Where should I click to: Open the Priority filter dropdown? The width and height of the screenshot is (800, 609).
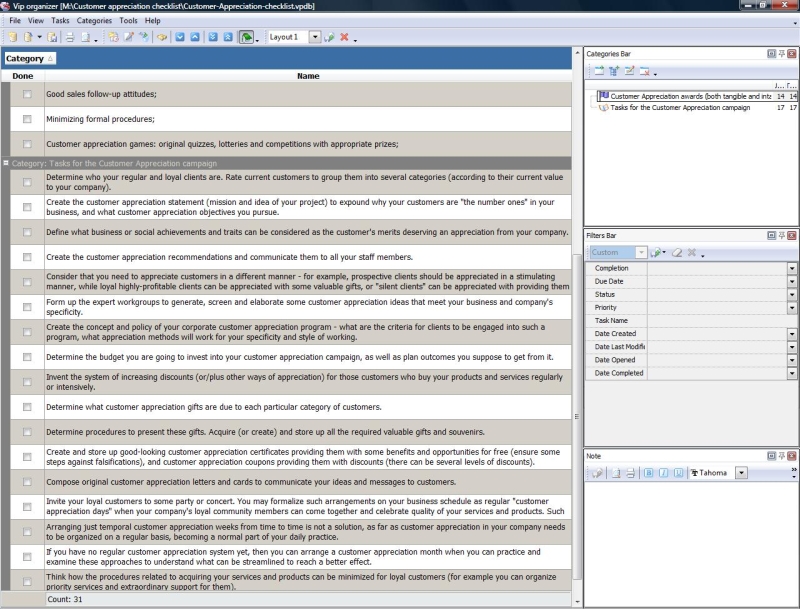tap(792, 308)
